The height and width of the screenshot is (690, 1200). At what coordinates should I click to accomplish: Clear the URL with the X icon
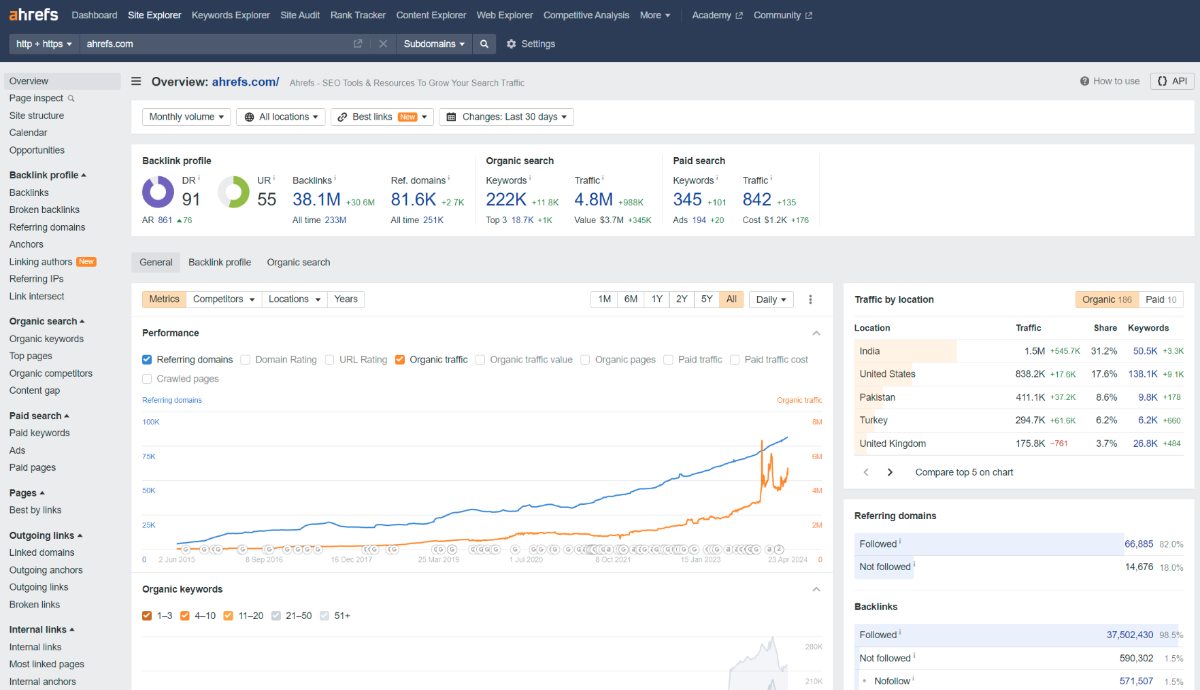point(383,44)
